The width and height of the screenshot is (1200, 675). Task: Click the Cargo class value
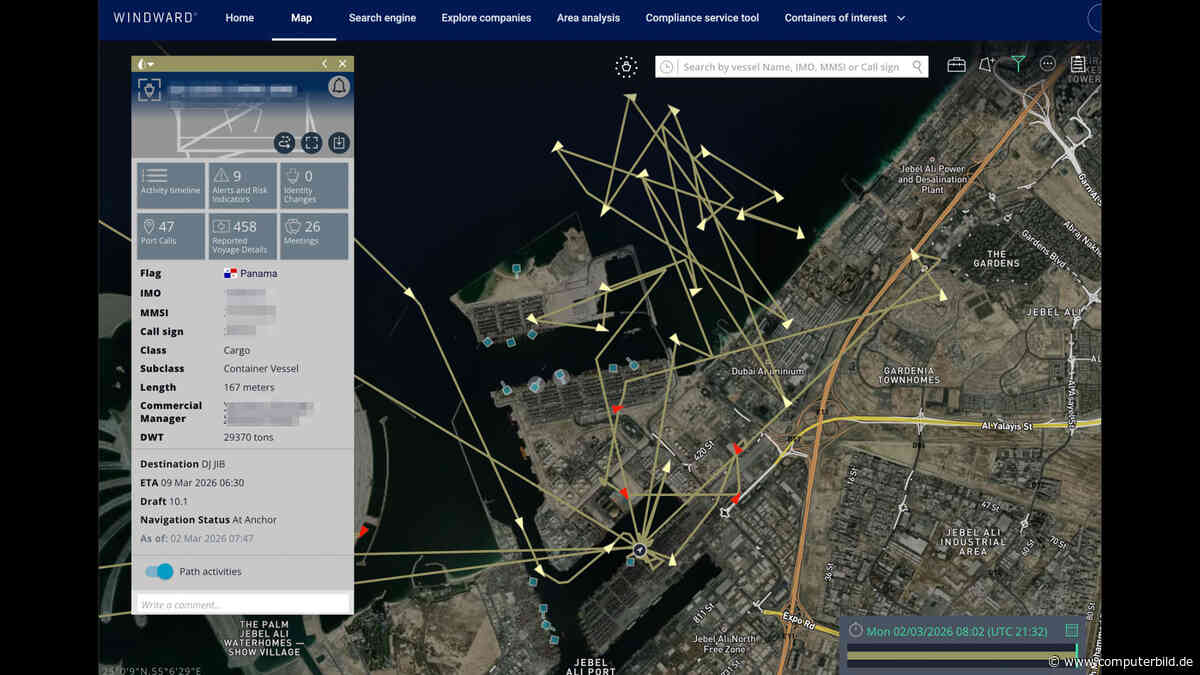tap(237, 350)
